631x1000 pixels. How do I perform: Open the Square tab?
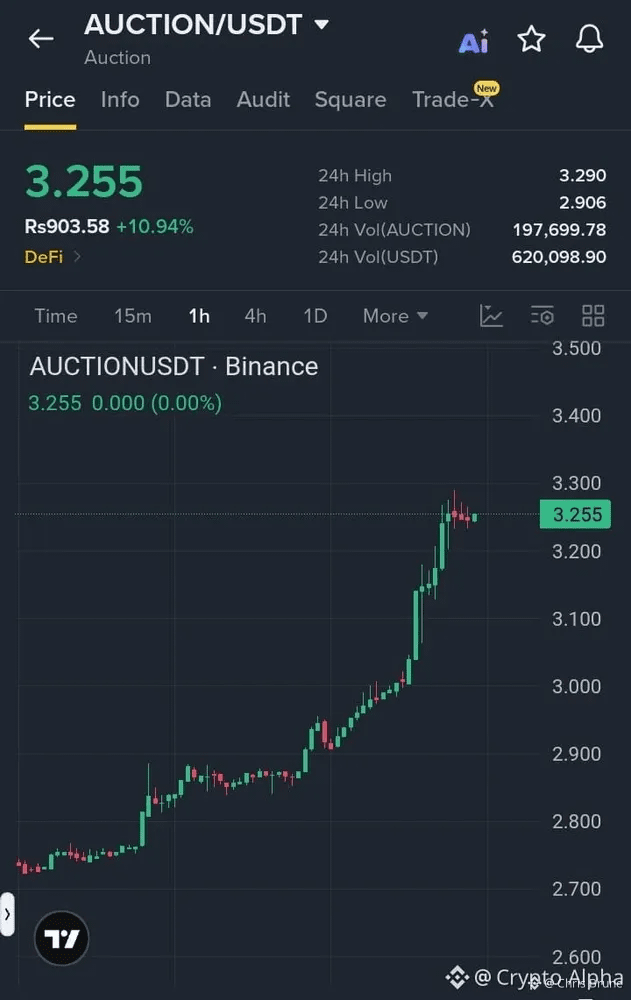[350, 99]
